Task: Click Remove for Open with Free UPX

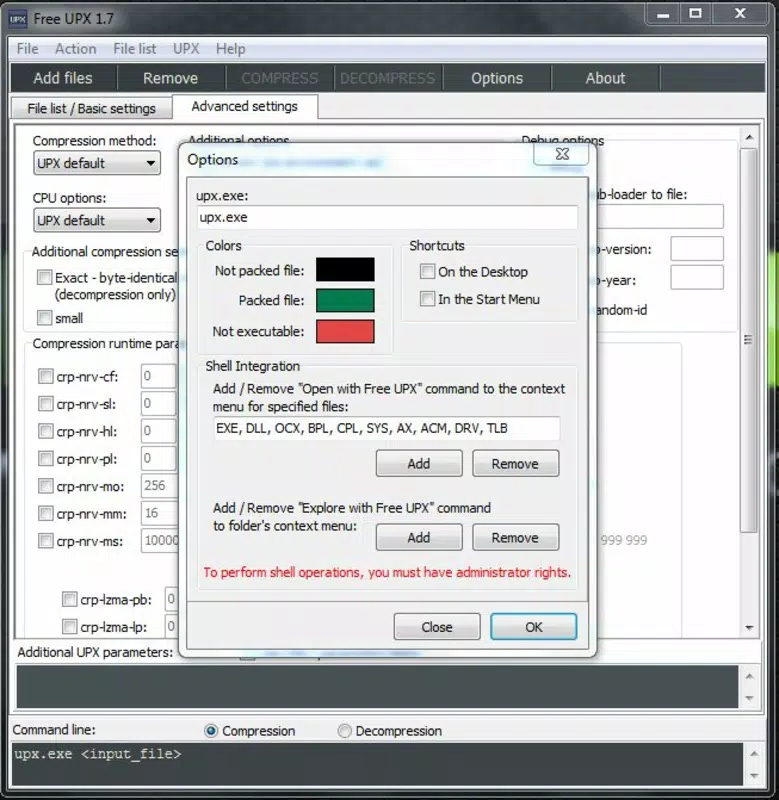Action: (515, 464)
